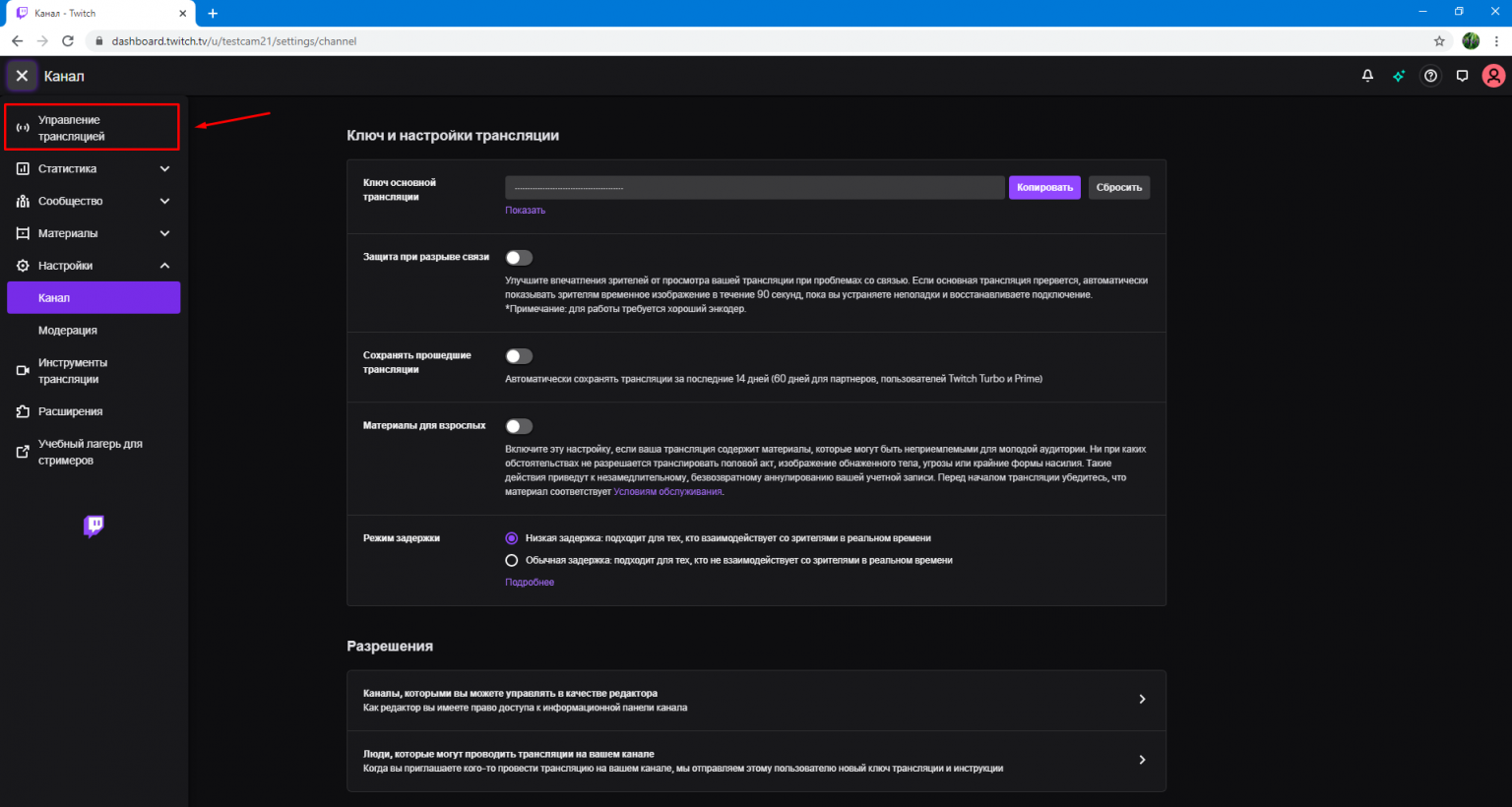Toggle Защита при разрыве связи switch

coord(519,258)
